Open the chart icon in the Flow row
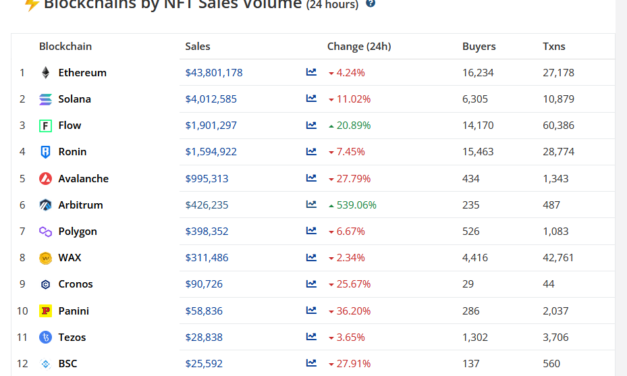The height and width of the screenshot is (376, 627). click(x=311, y=125)
